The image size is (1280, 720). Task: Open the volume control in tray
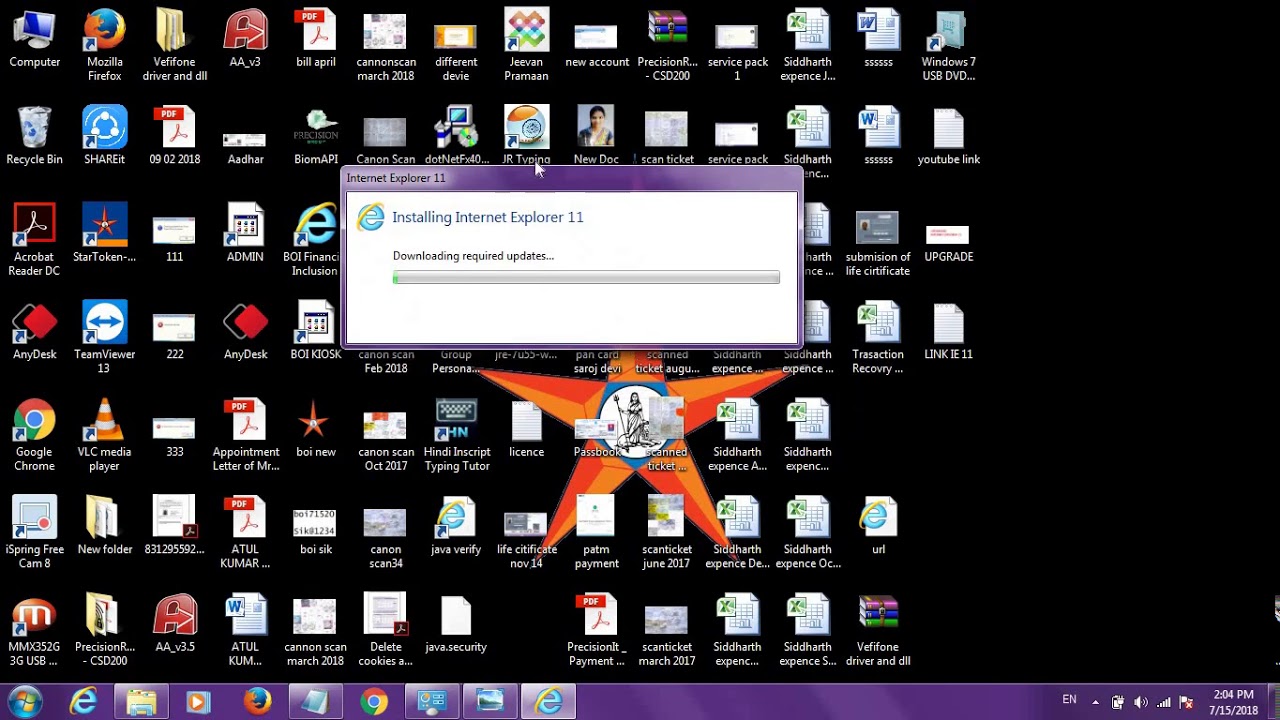point(1140,702)
